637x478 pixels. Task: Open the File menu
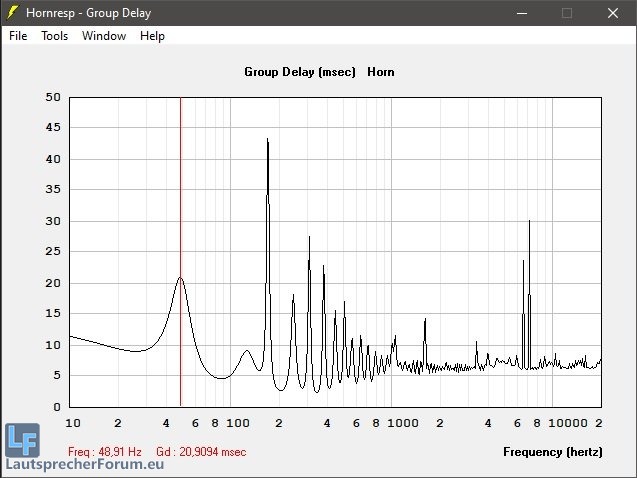[18, 36]
